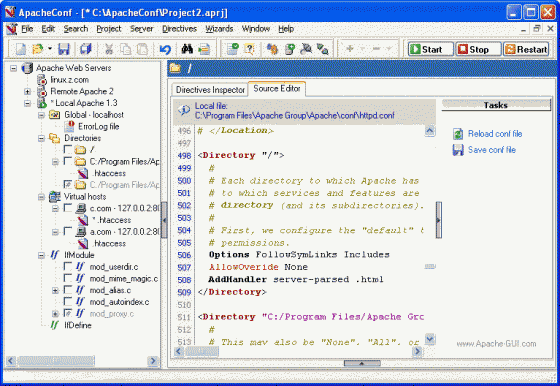This screenshot has width=560, height=386.
Task: Click the gray plus add toolbar icon
Action: (350, 49)
